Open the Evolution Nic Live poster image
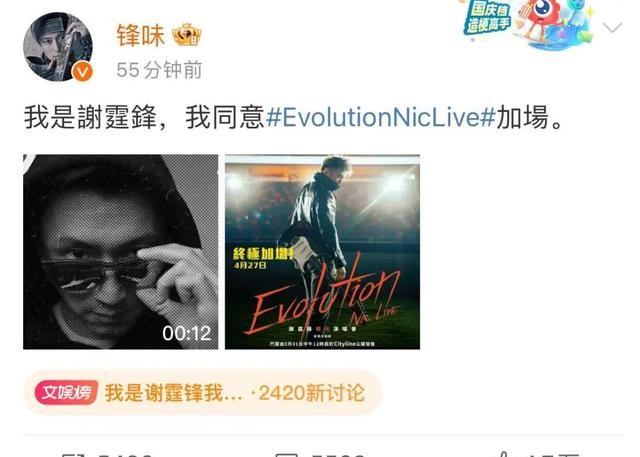This screenshot has width=640, height=457. coord(322,252)
